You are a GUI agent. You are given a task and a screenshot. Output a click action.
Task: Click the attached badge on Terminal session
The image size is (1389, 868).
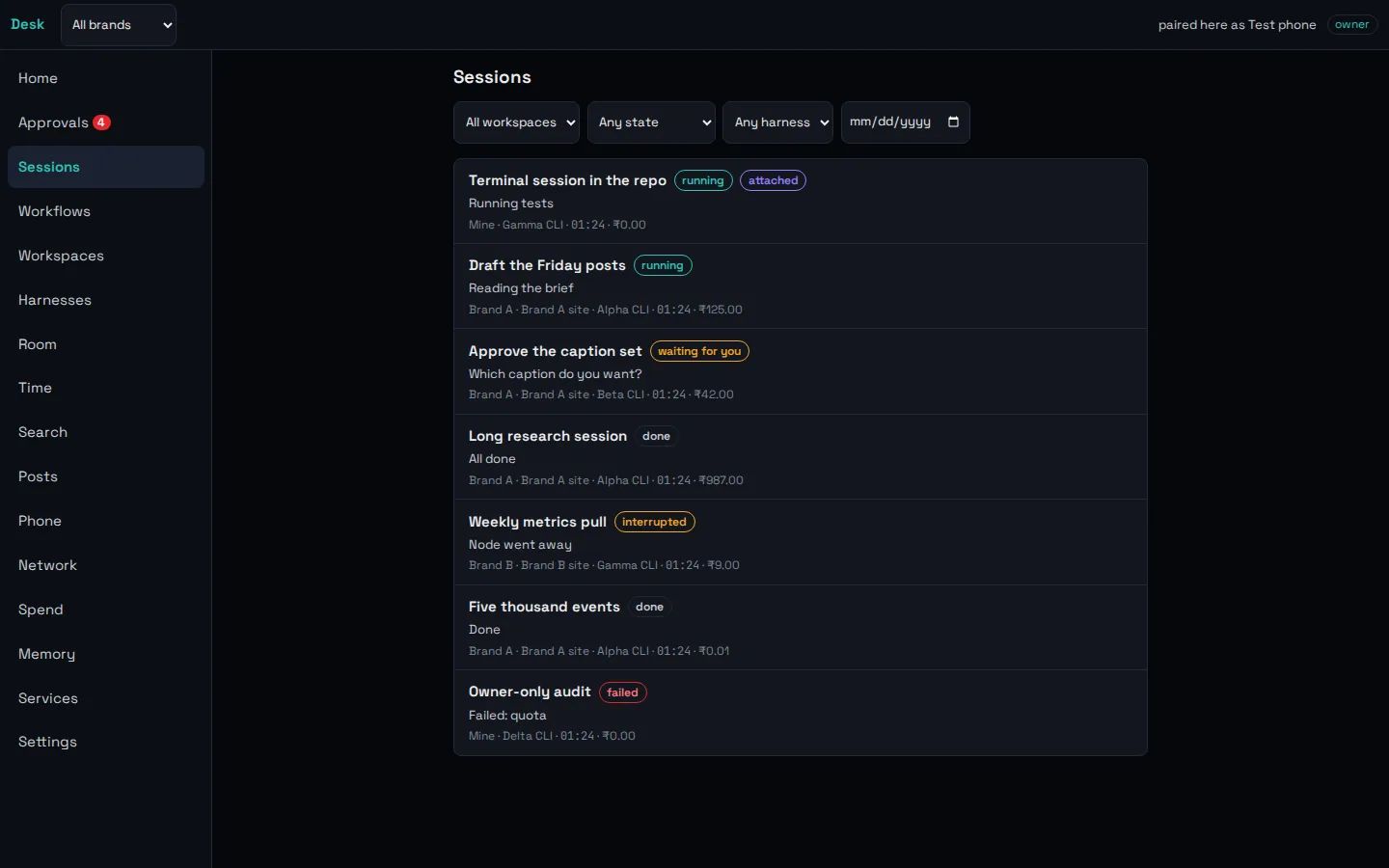[773, 180]
